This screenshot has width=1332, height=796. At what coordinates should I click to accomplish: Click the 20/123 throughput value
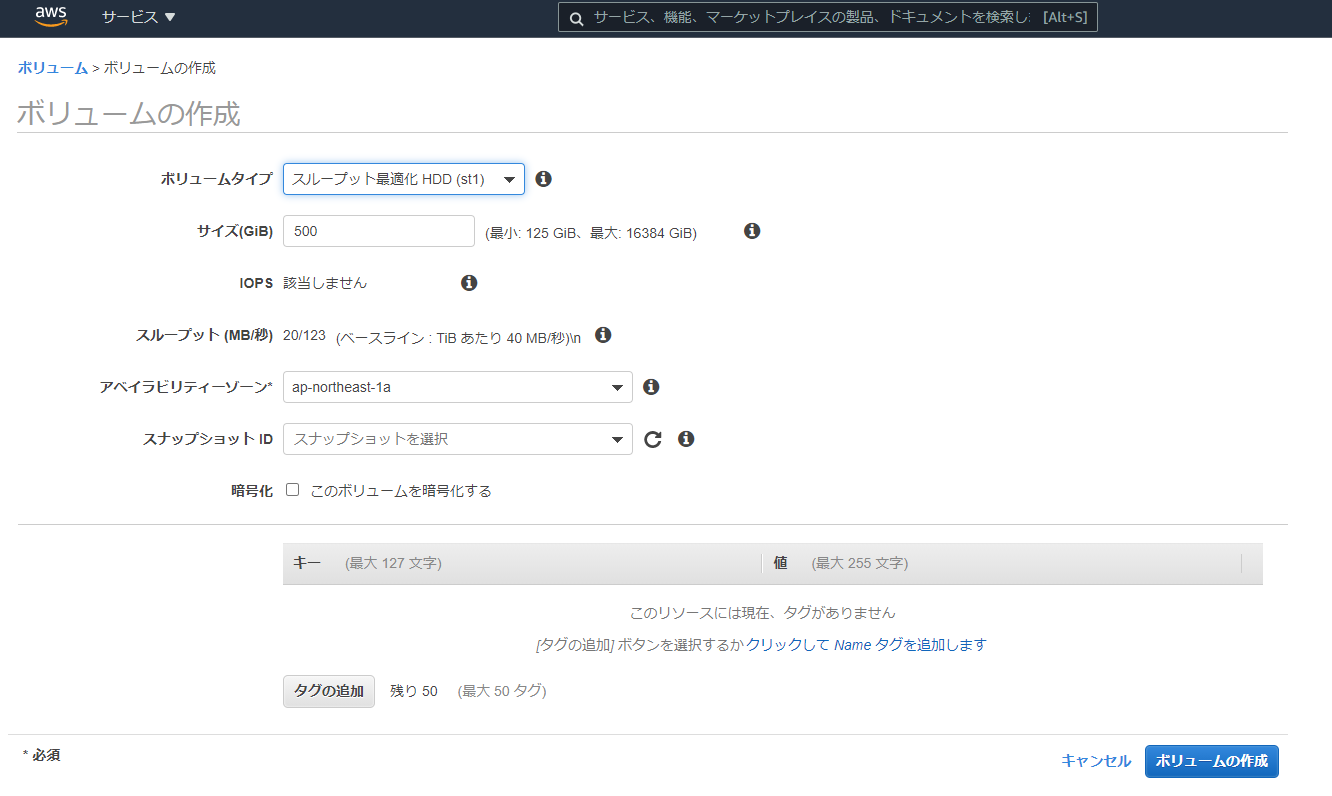tap(305, 335)
